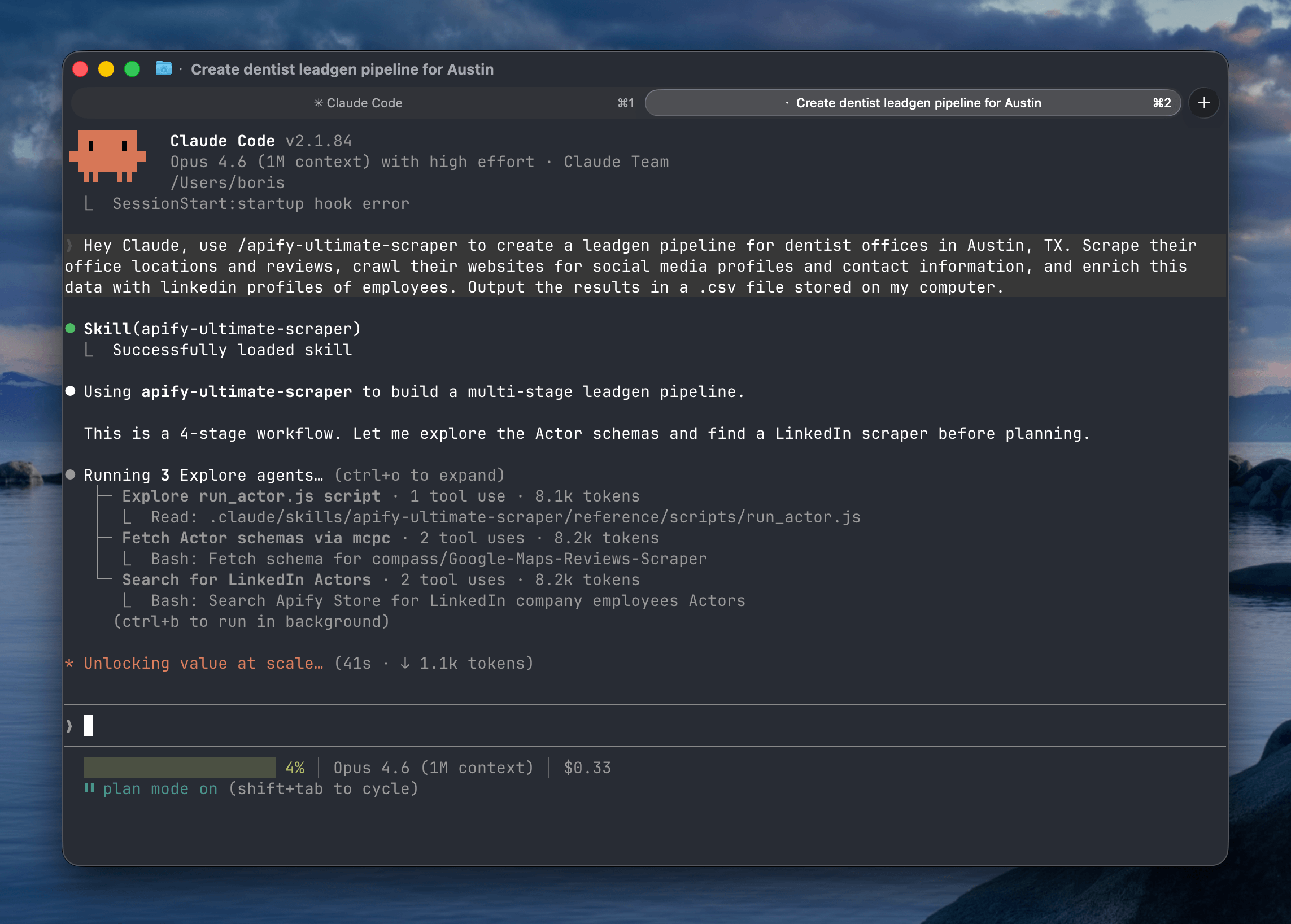
Task: Click the green fullscreen window button
Action: (x=132, y=69)
